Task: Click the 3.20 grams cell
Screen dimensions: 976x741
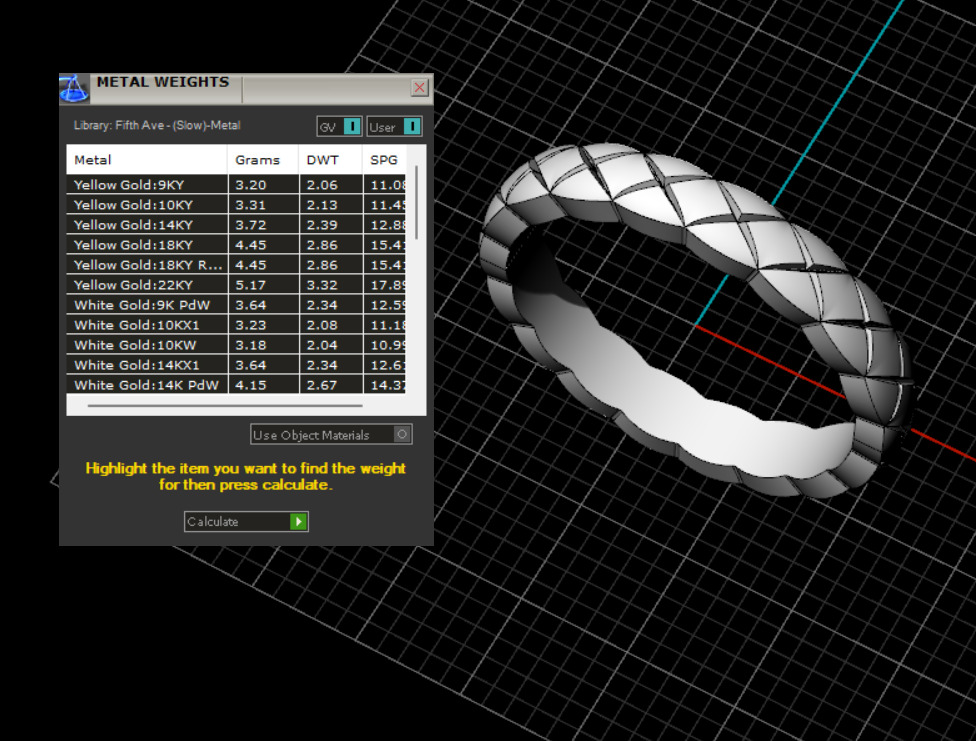Action: pos(263,184)
